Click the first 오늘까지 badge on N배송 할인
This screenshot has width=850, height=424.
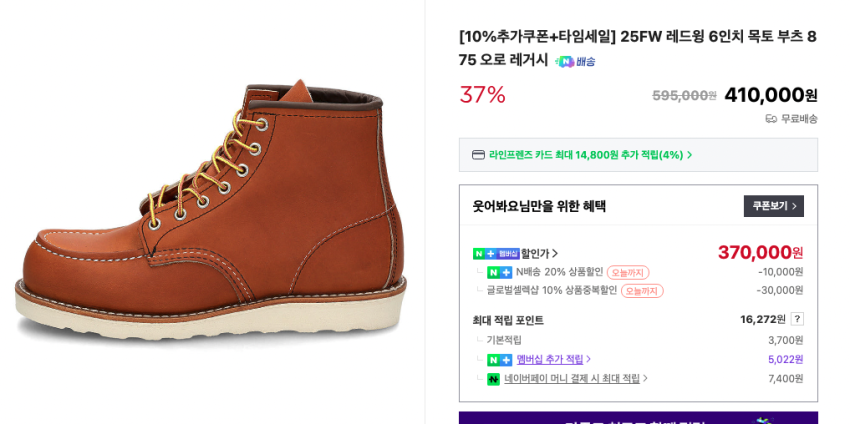pos(628,272)
